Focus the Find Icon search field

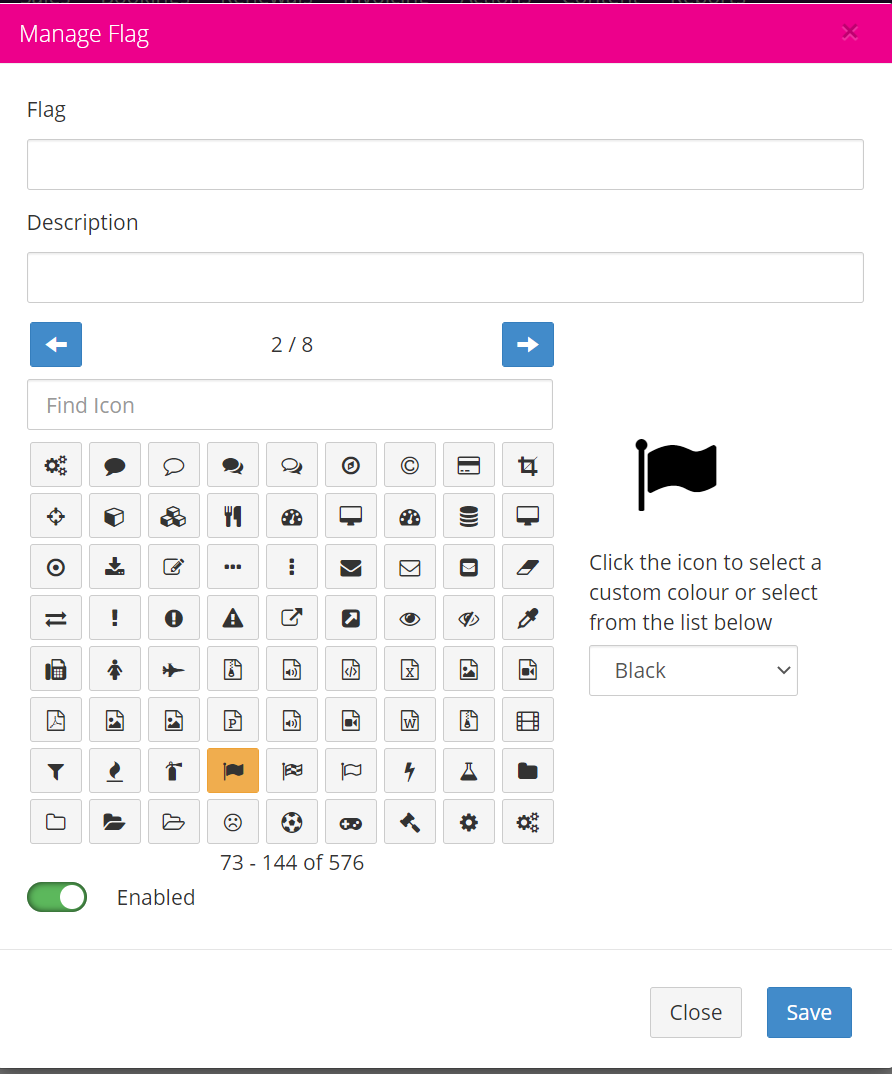click(290, 405)
